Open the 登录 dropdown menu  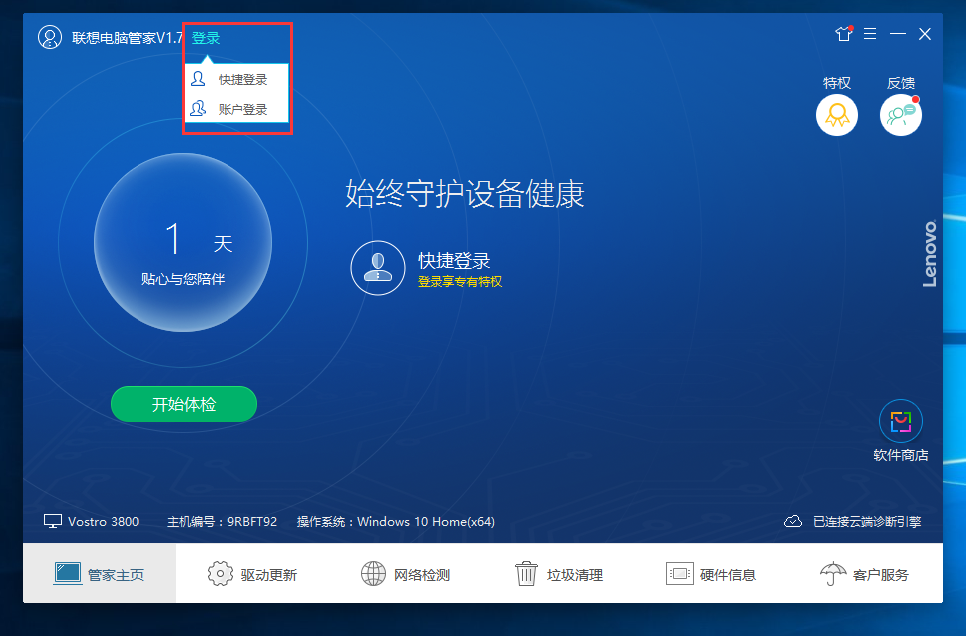click(x=205, y=38)
